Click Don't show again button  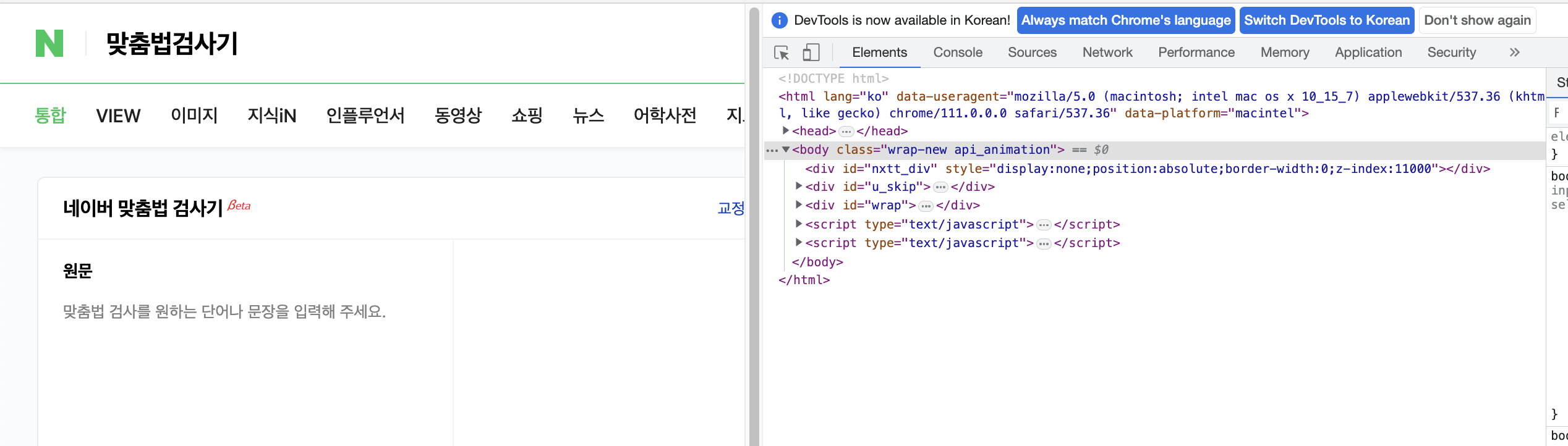pyautogui.click(x=1477, y=20)
